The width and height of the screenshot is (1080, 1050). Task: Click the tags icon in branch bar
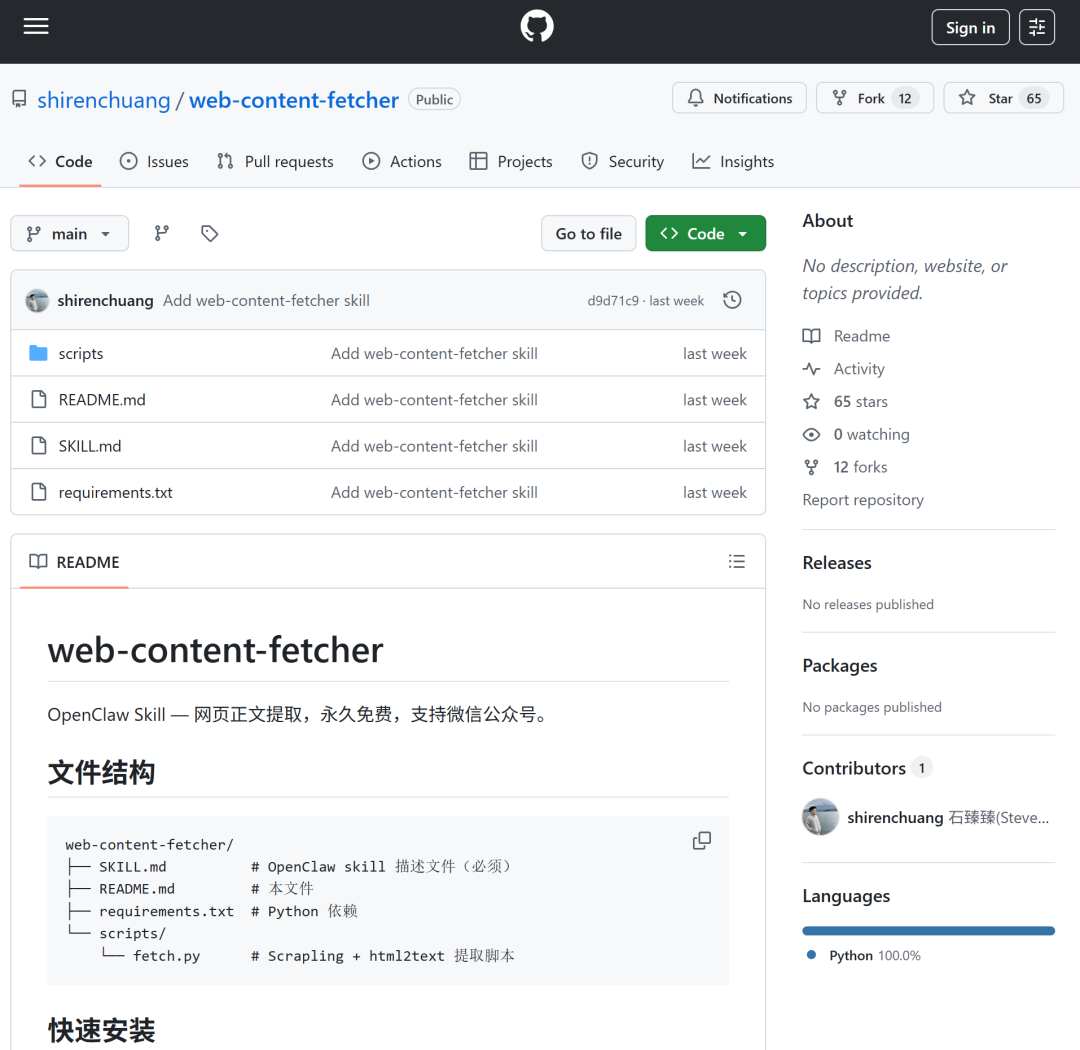tap(209, 233)
